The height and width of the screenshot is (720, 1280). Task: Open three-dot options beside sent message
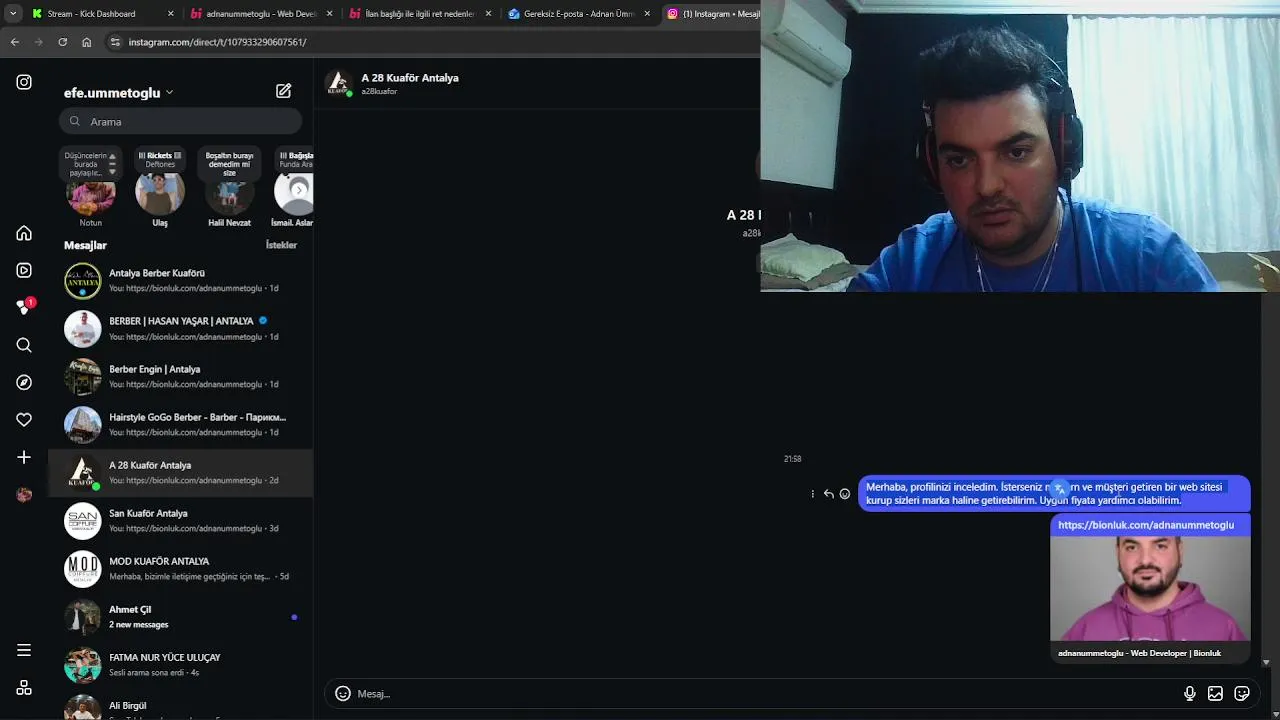[x=812, y=494]
